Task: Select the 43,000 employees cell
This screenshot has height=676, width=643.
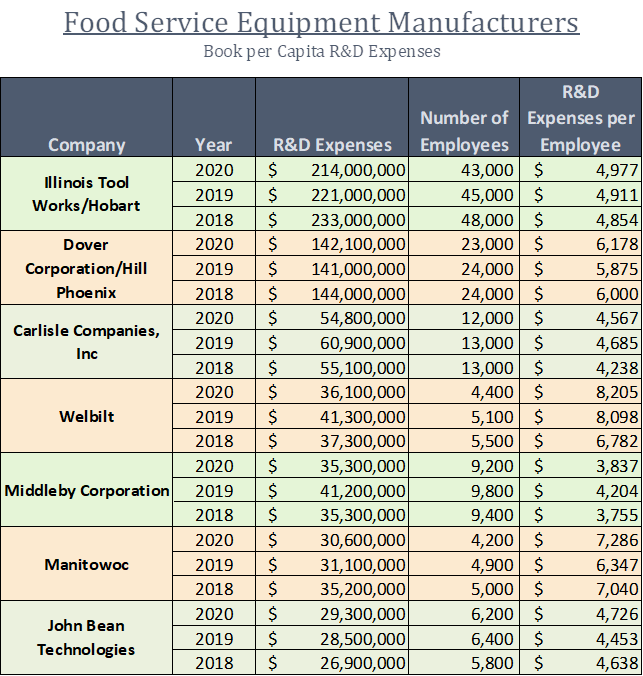Action: click(x=464, y=170)
